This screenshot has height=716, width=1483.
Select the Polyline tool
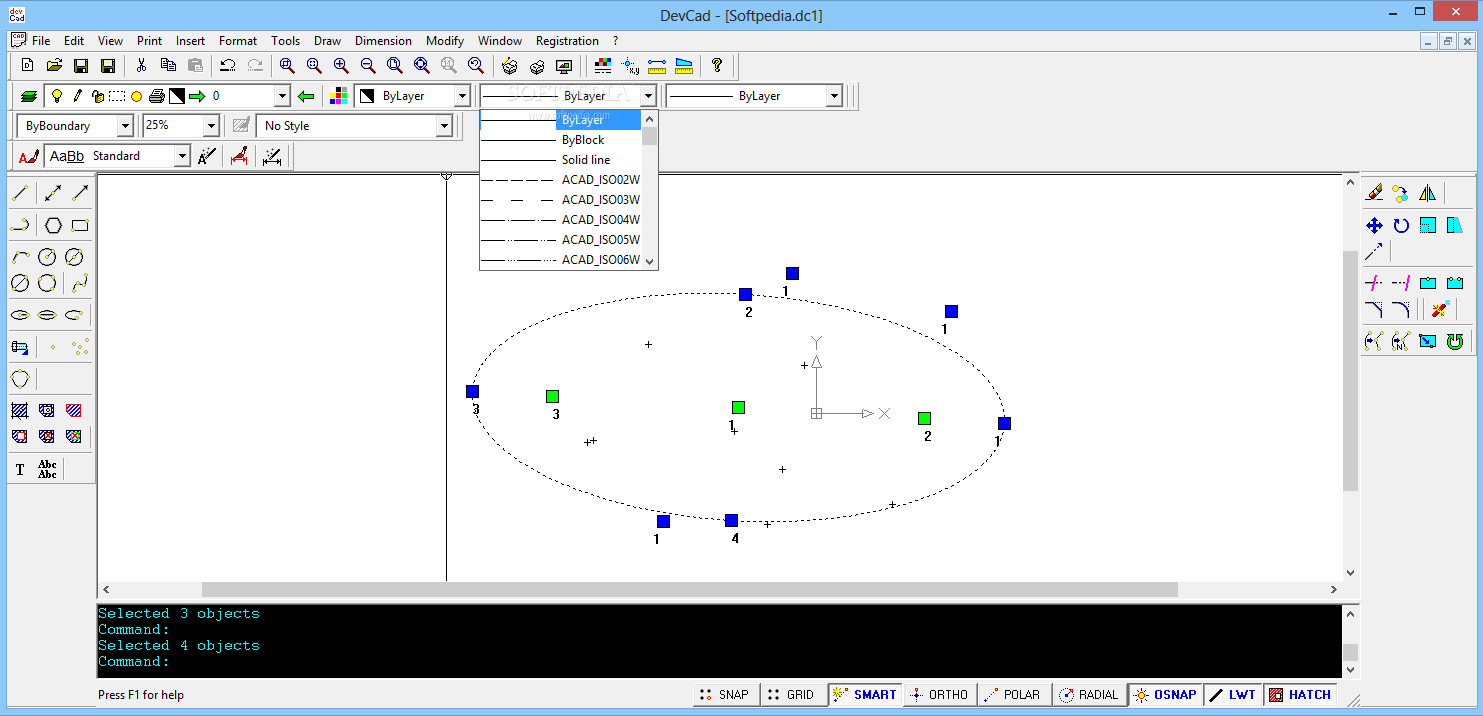coord(20,225)
